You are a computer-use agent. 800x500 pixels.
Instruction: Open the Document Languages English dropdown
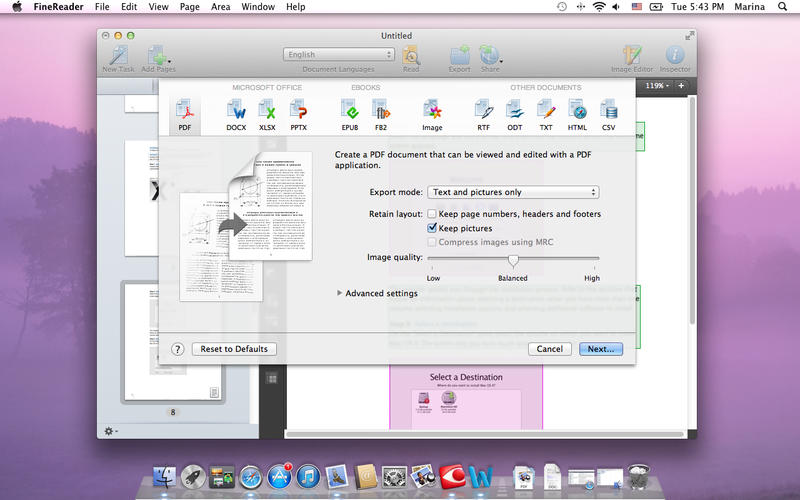tap(339, 54)
